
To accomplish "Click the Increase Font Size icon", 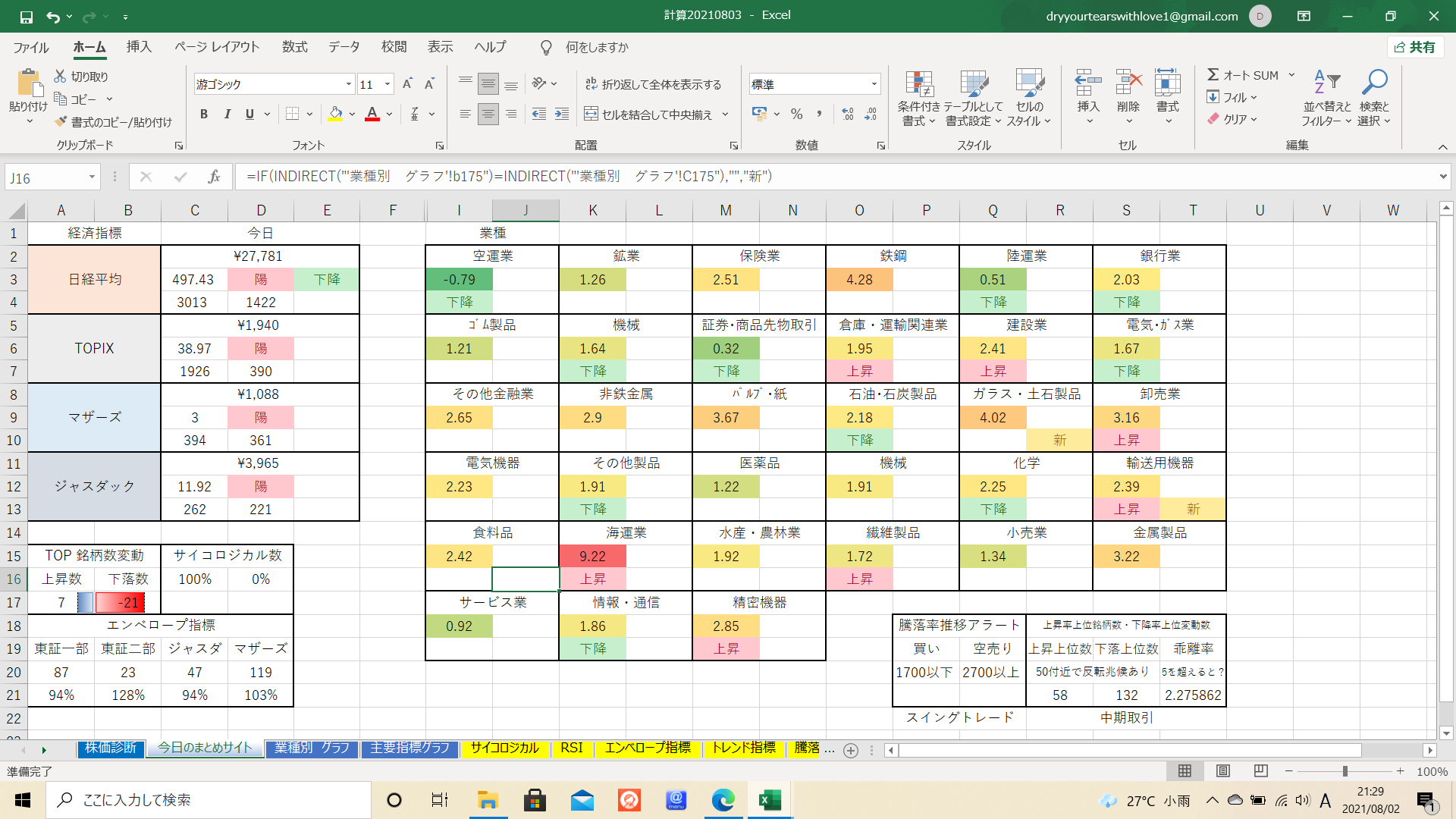I will click(407, 84).
